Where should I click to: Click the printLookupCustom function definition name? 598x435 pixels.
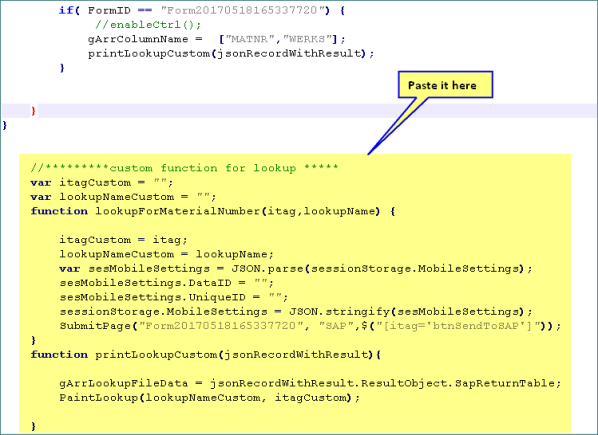pos(156,355)
